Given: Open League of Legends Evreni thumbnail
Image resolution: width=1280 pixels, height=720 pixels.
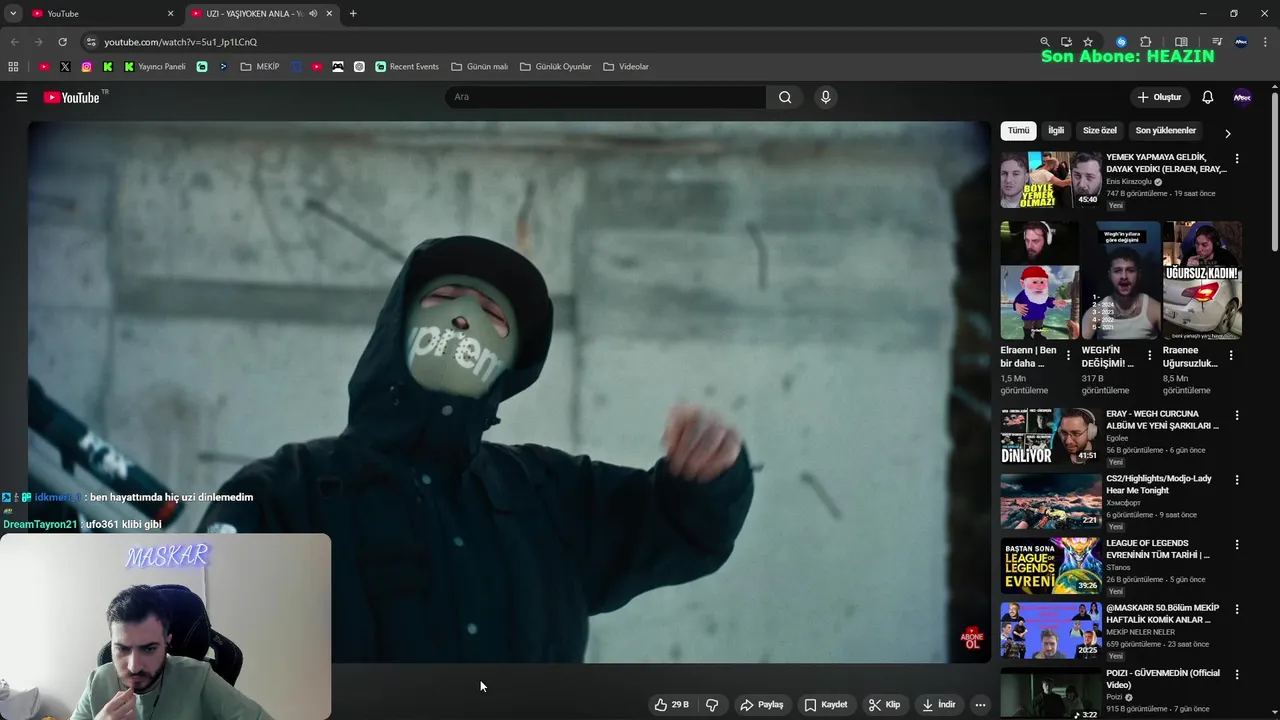Looking at the screenshot, I should click(x=1051, y=566).
